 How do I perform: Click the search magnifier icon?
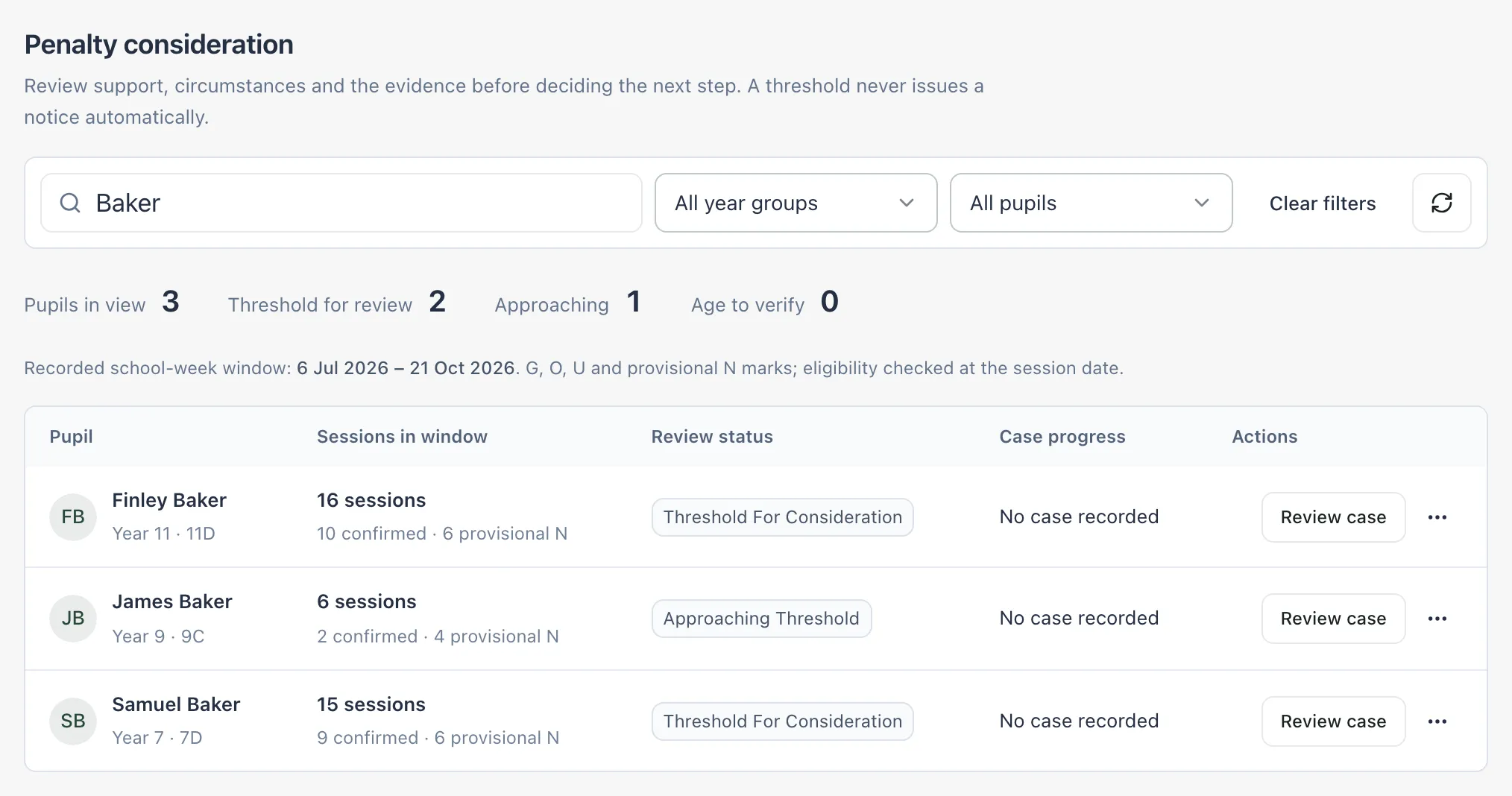[x=70, y=203]
